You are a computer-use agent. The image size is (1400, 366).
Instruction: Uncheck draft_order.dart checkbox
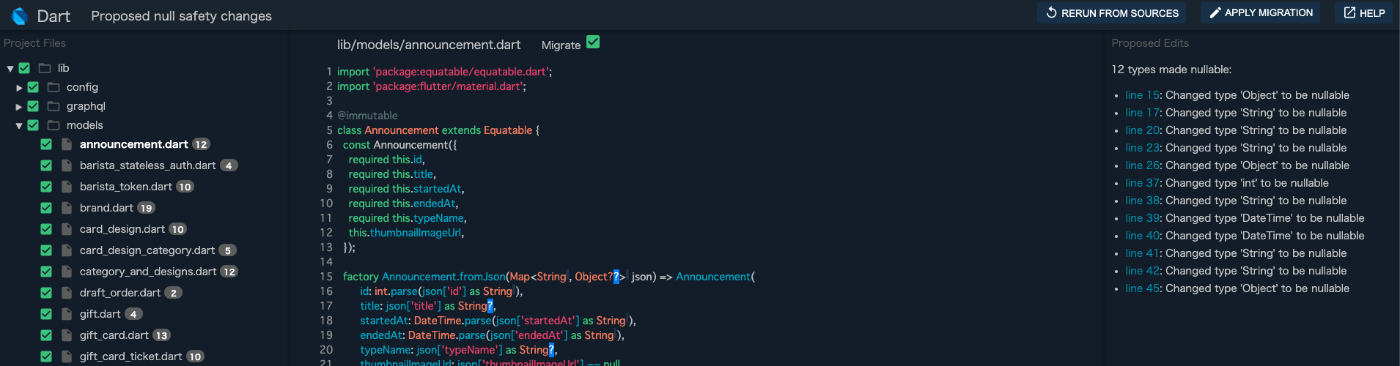tap(46, 293)
